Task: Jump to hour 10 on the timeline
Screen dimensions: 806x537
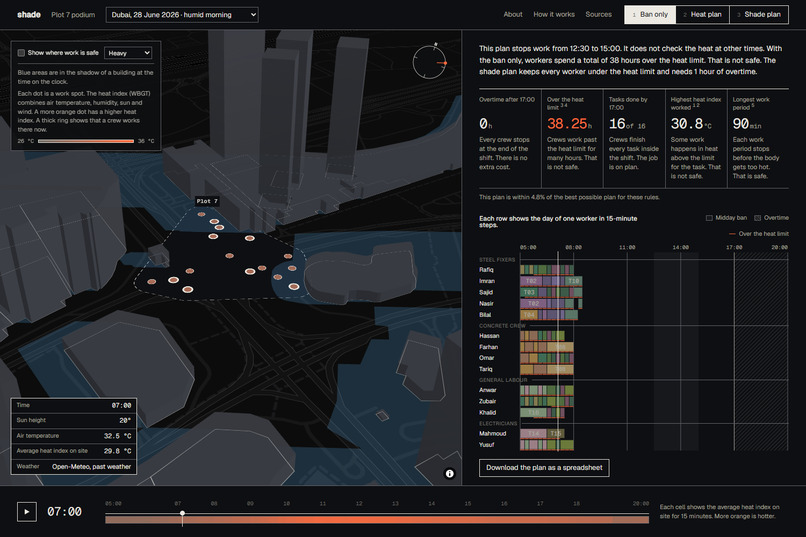Action: click(286, 504)
